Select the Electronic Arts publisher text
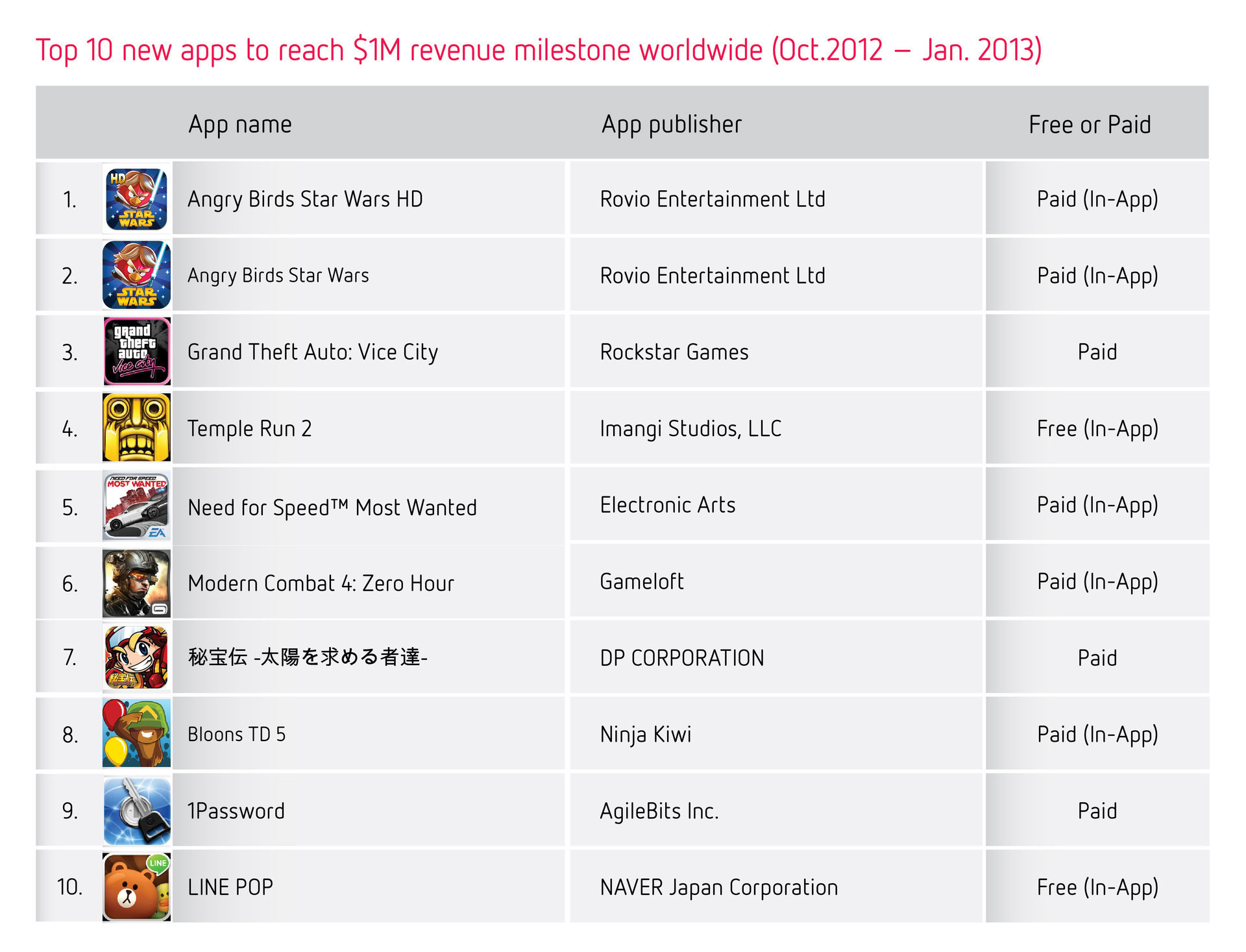1246x952 pixels. tap(667, 505)
